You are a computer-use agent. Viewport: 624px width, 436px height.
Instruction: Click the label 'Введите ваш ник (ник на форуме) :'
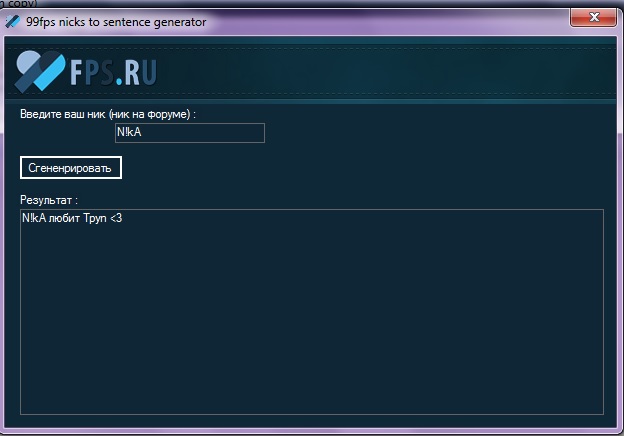click(x=108, y=114)
